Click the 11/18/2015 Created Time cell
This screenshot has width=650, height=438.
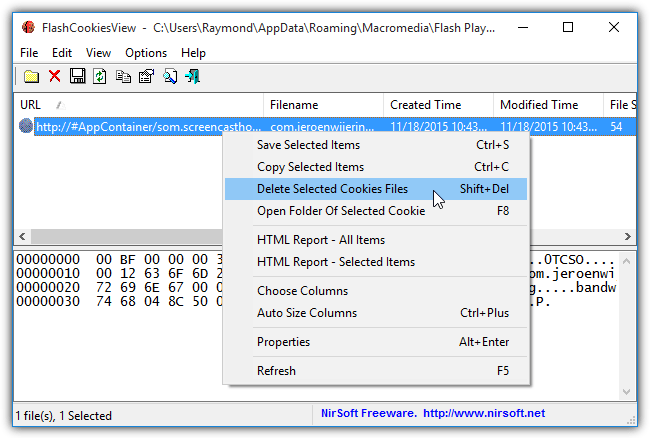click(439, 126)
